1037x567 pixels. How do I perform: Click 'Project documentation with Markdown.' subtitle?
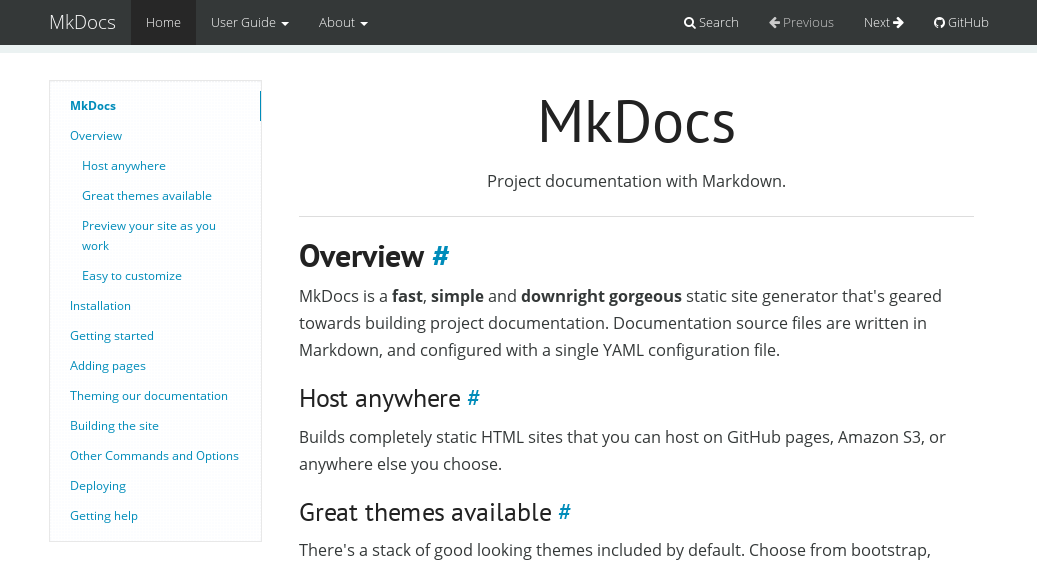coord(636,181)
